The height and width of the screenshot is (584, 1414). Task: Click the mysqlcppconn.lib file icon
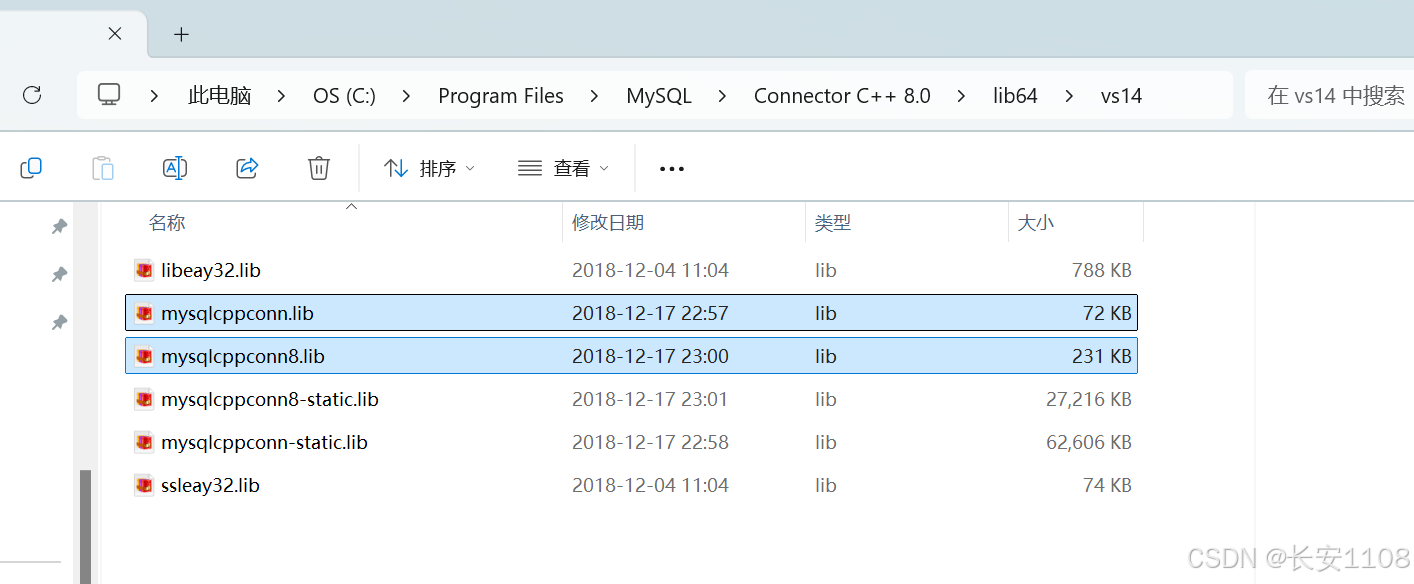tap(144, 313)
